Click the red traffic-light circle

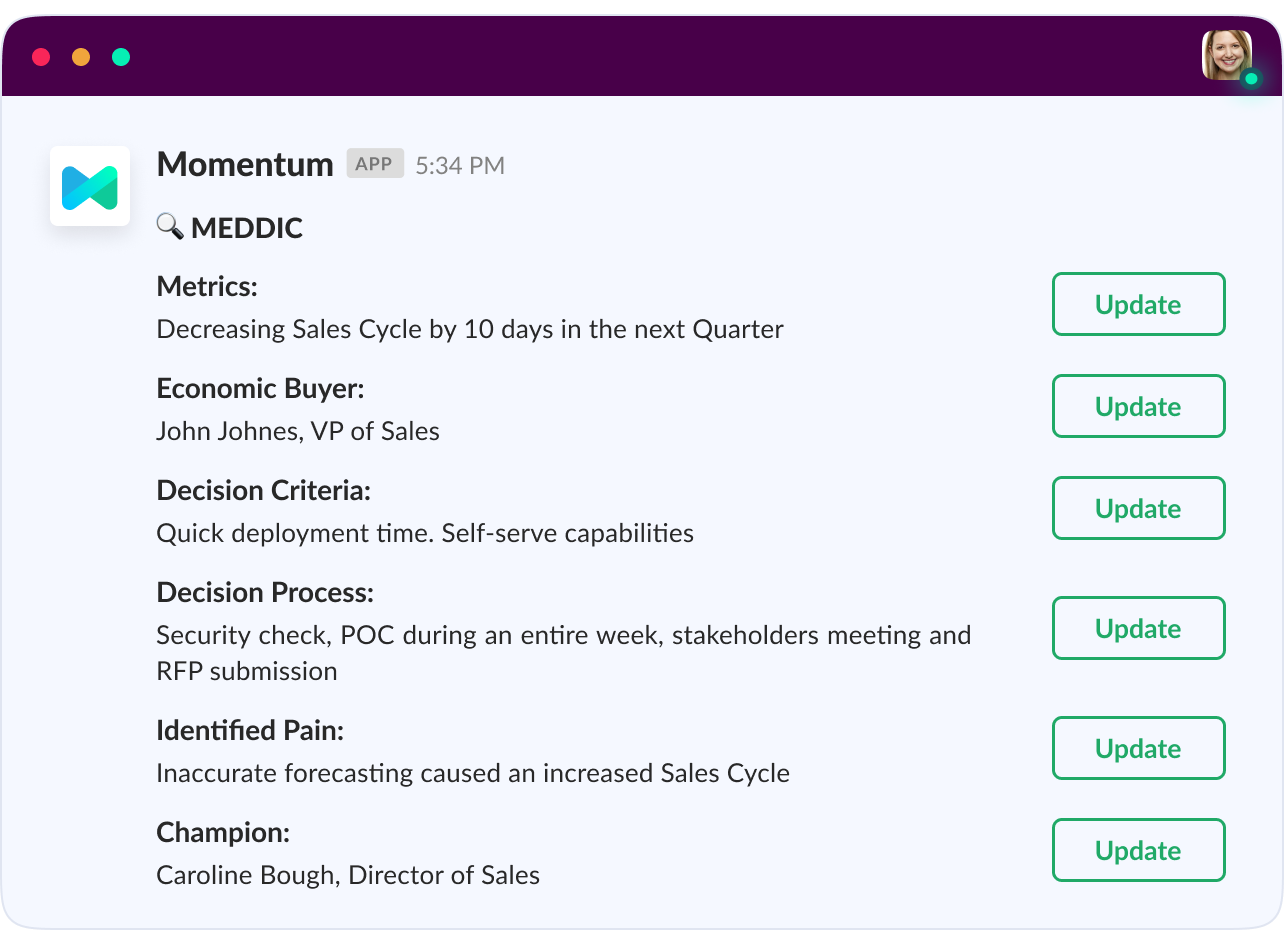point(40,57)
